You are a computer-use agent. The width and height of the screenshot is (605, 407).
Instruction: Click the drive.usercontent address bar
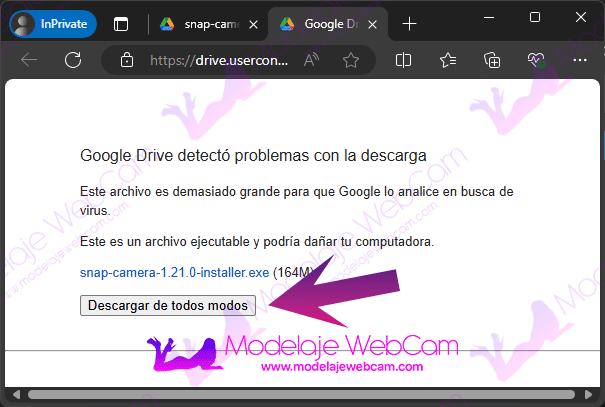(219, 61)
